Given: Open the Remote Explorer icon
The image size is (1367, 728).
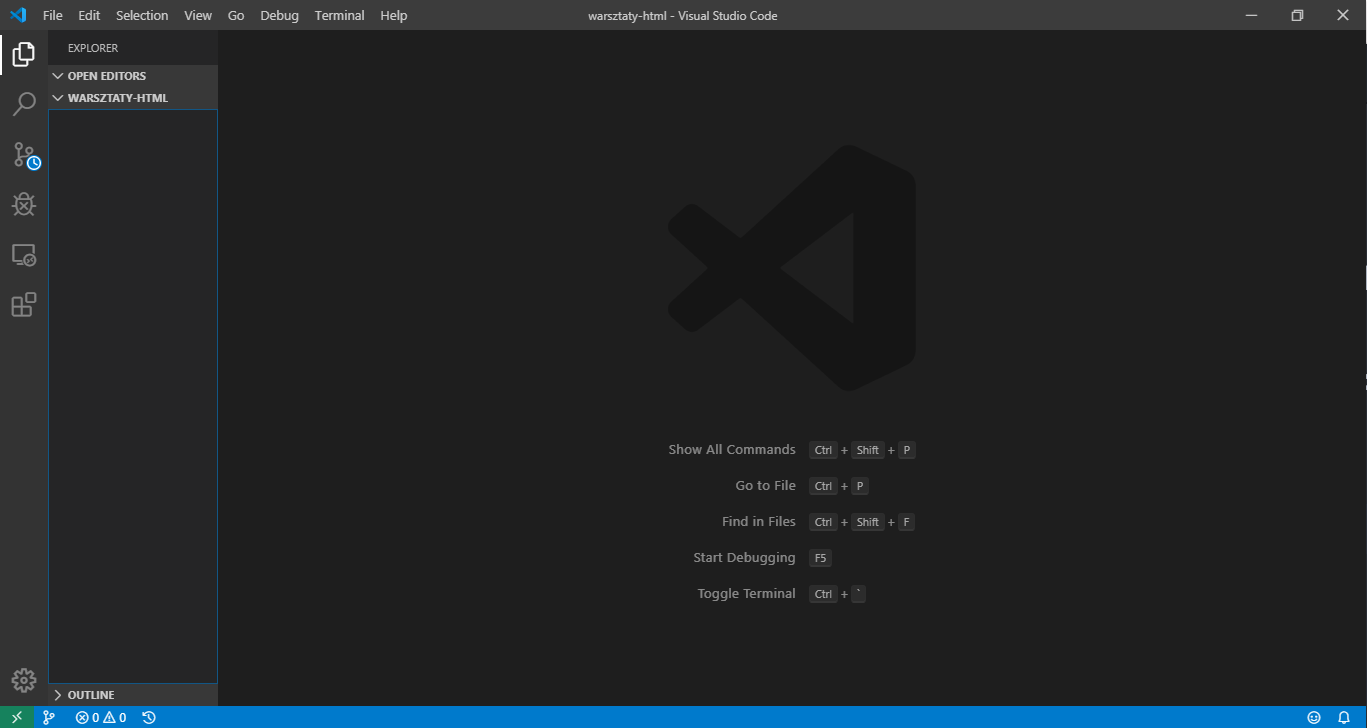Looking at the screenshot, I should pyautogui.click(x=24, y=255).
